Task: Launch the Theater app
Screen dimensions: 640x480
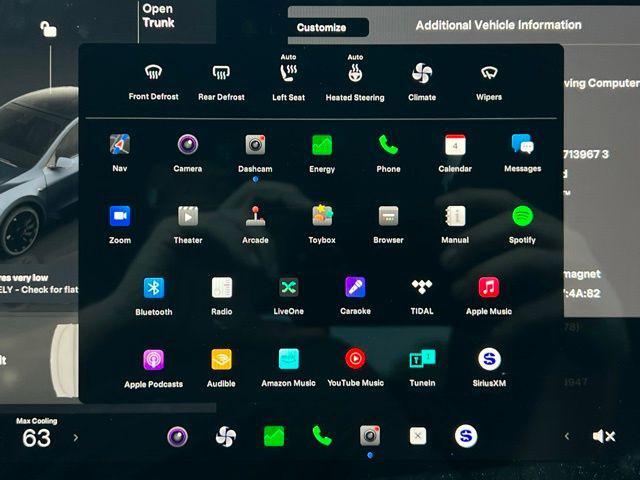Action: pyautogui.click(x=188, y=216)
